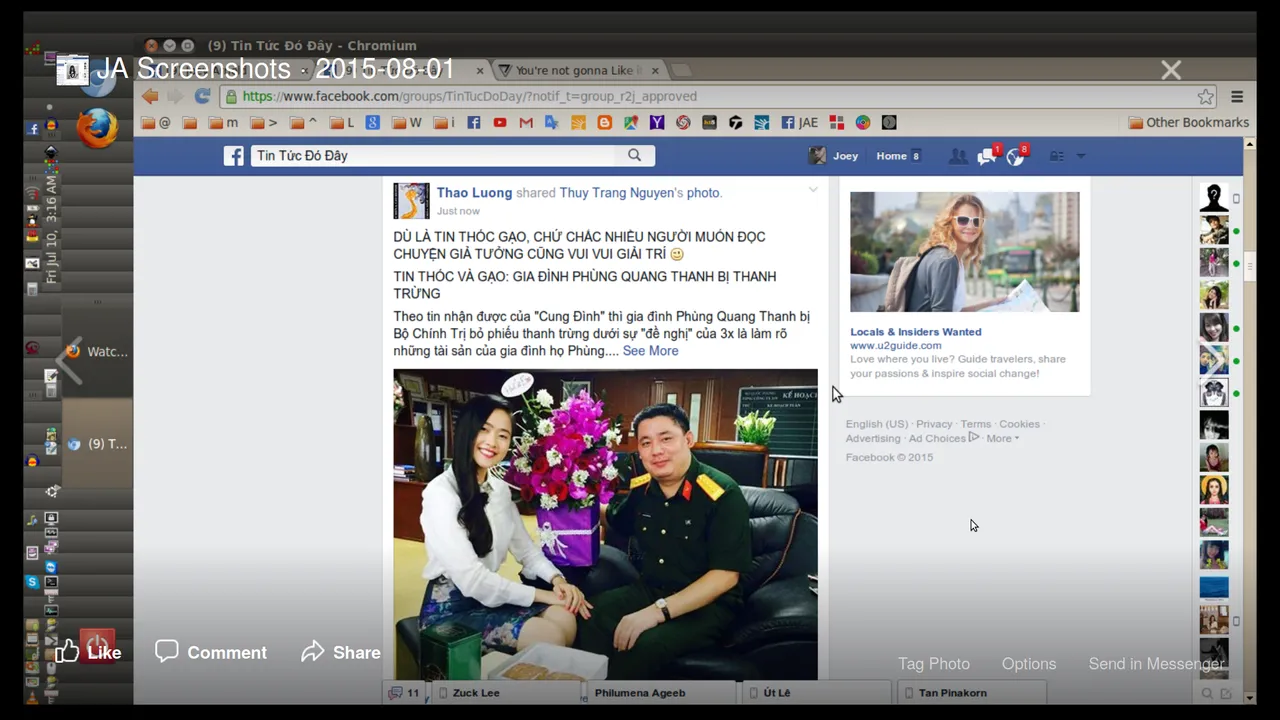This screenshot has height=720, width=1280.
Task: Reload the page with the refresh icon
Action: click(x=202, y=96)
